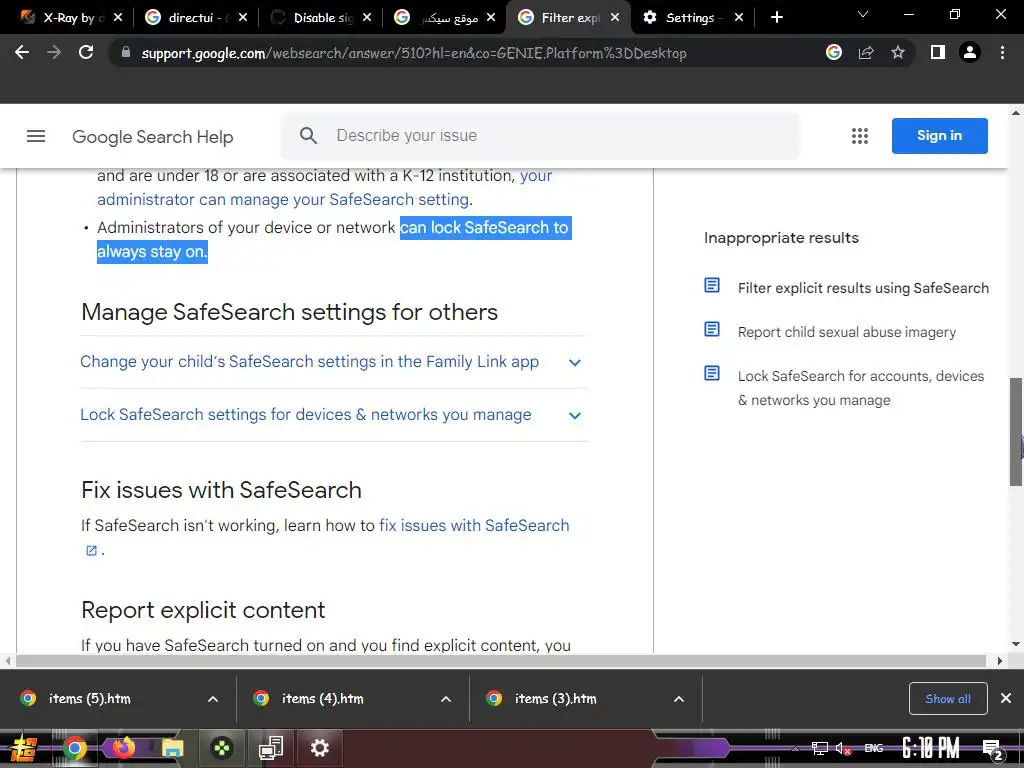The image size is (1024, 768).
Task: Click the vertical scrollbar thumb
Action: [x=1016, y=431]
